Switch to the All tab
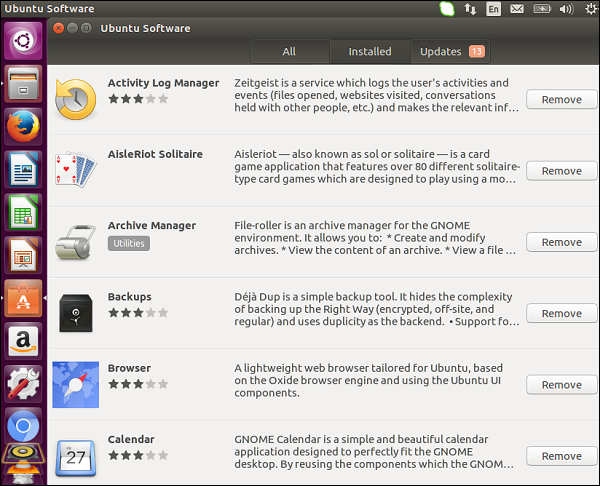The width and height of the screenshot is (600, 486). [289, 52]
